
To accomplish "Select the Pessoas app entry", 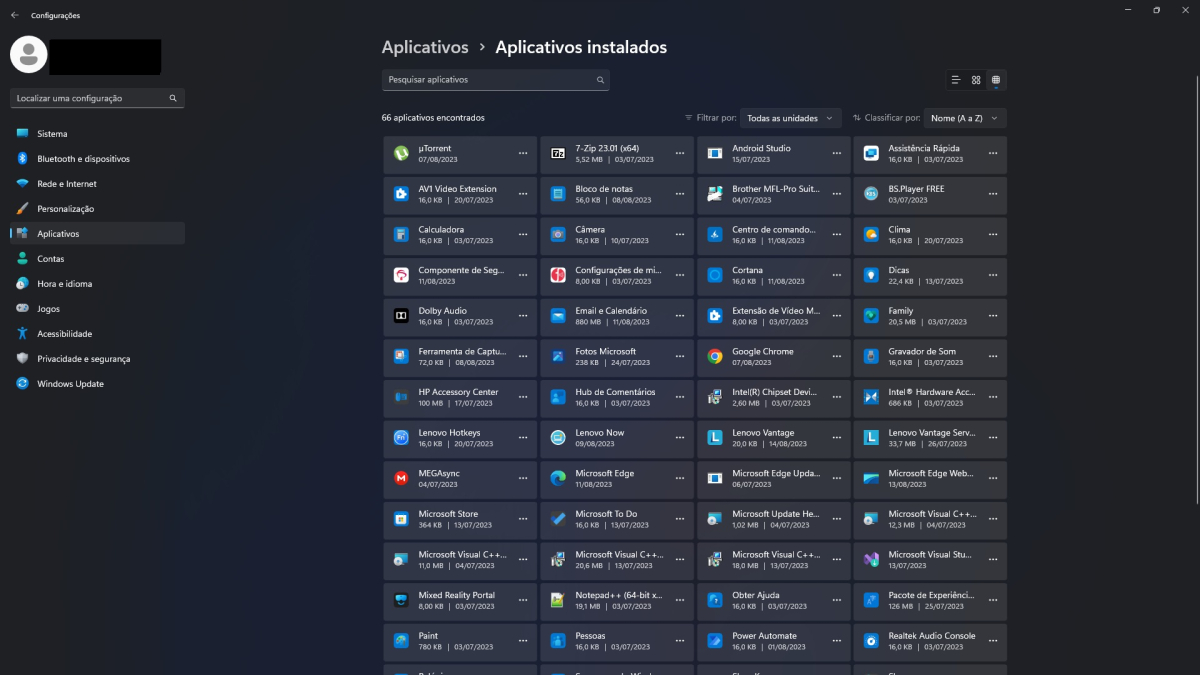I will (x=617, y=641).
